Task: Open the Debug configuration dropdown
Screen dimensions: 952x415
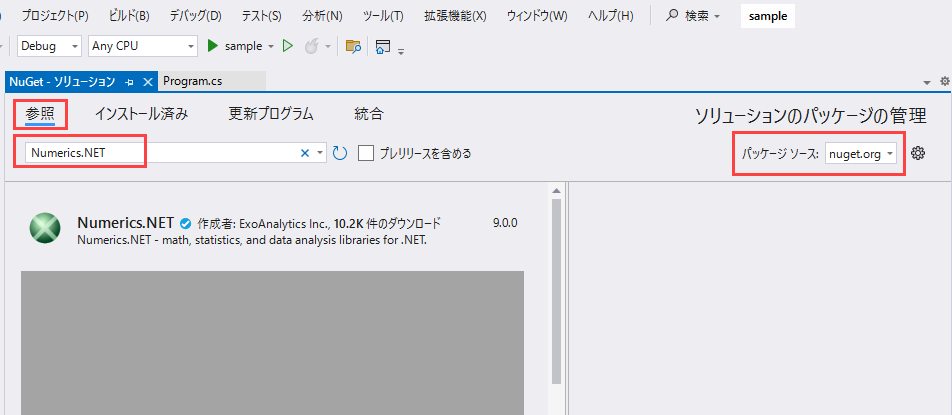Action: [x=49, y=46]
